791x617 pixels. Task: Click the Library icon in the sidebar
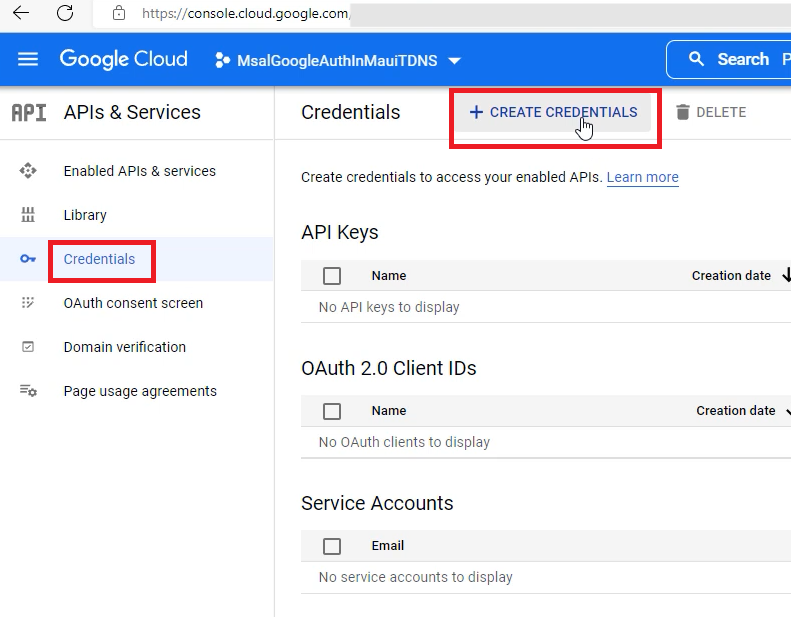[28, 214]
